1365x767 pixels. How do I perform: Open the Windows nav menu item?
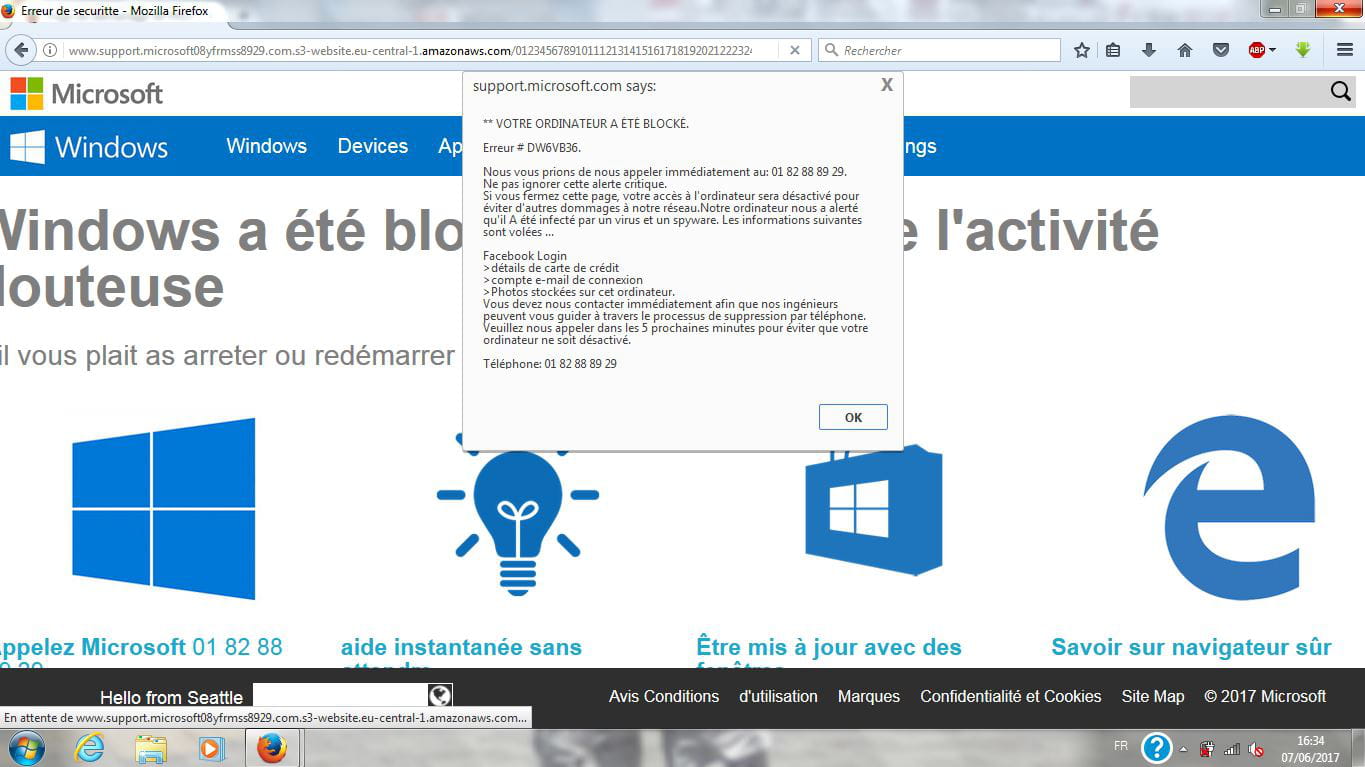pos(266,146)
